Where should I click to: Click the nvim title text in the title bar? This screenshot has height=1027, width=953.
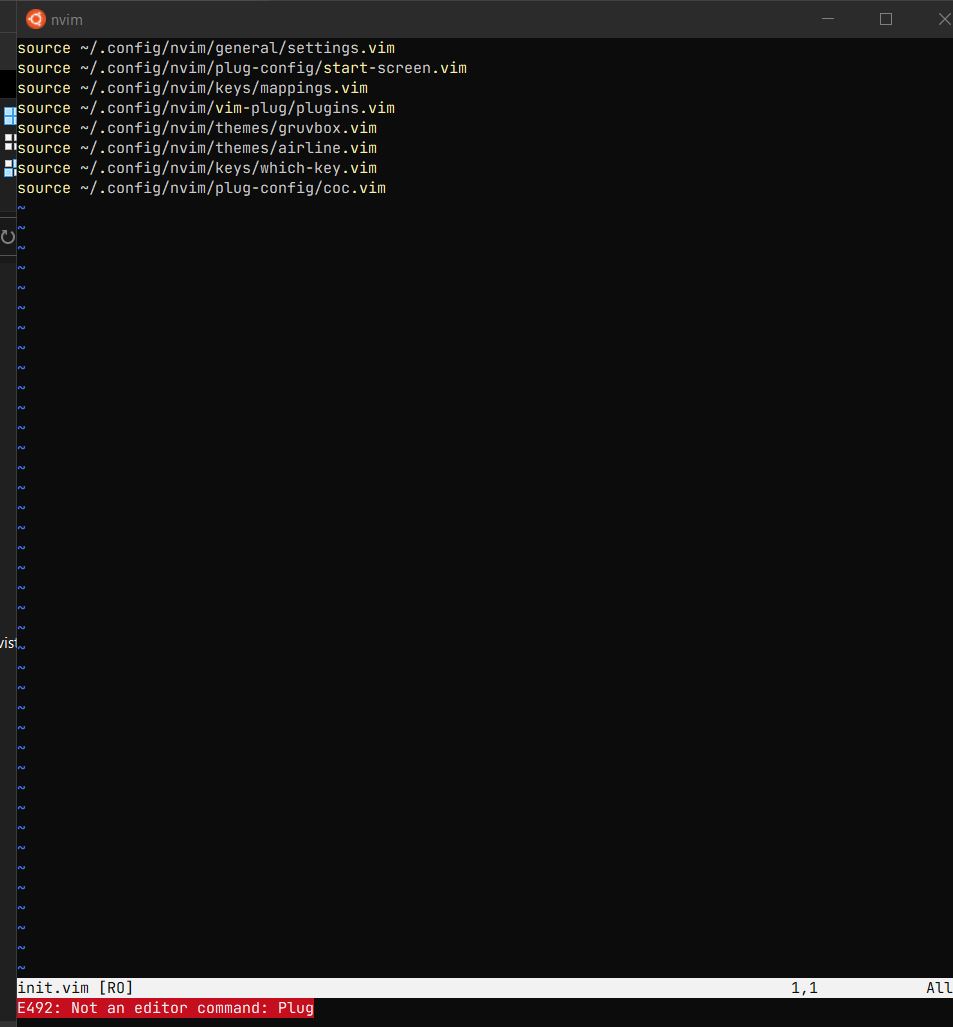66,18
